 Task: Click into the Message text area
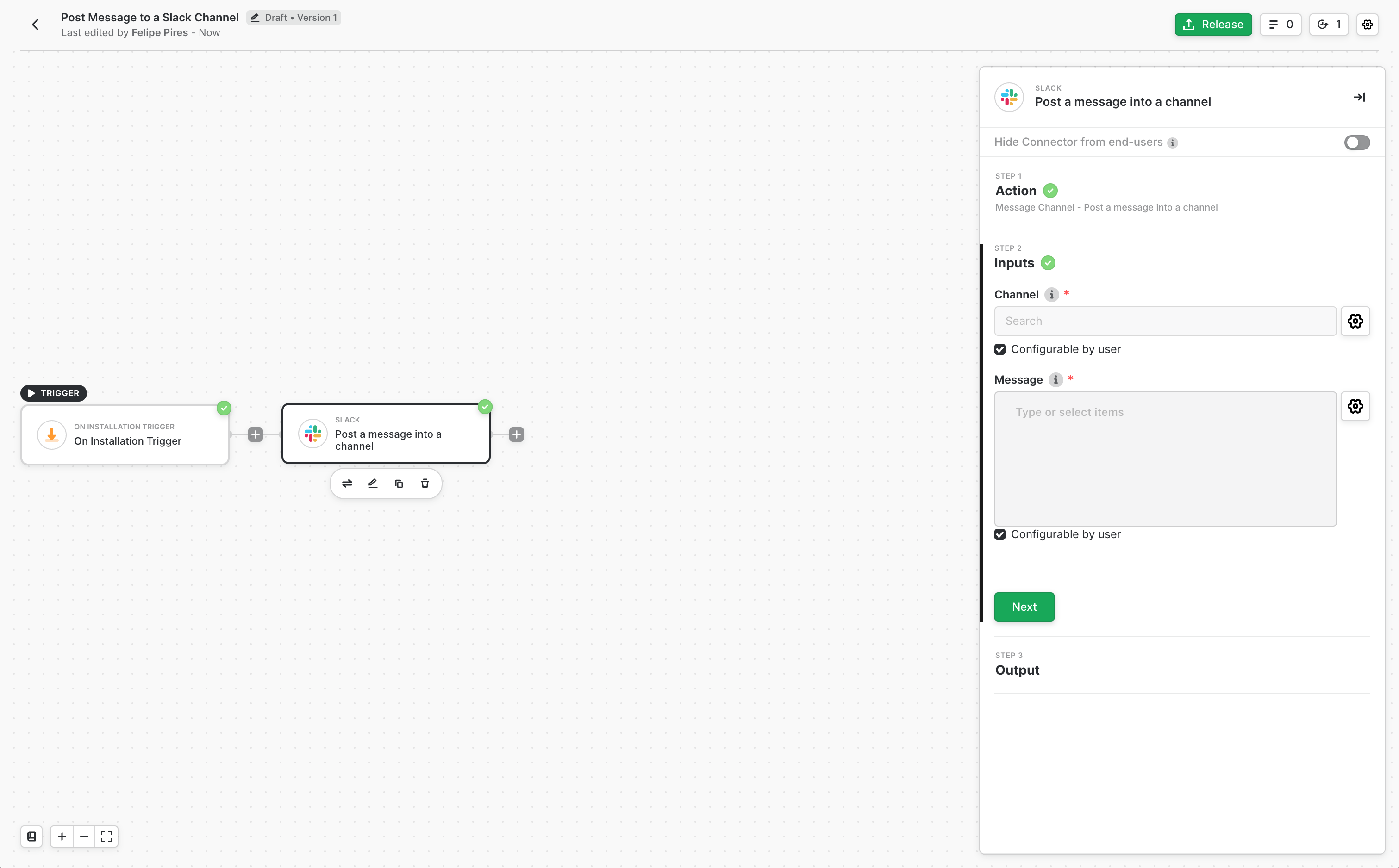tap(1165, 459)
